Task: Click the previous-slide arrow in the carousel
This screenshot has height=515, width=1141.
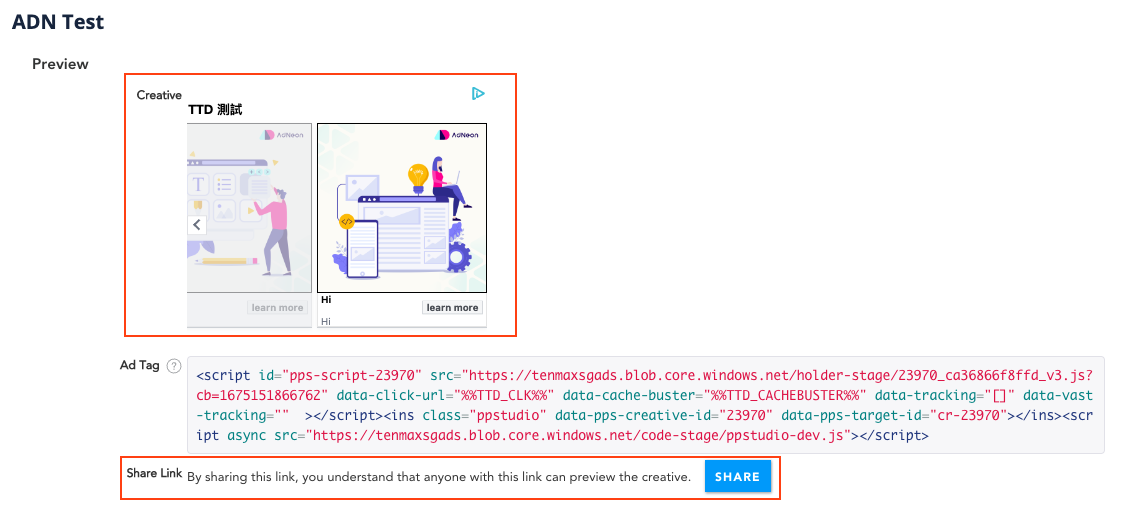Action: coord(196,225)
